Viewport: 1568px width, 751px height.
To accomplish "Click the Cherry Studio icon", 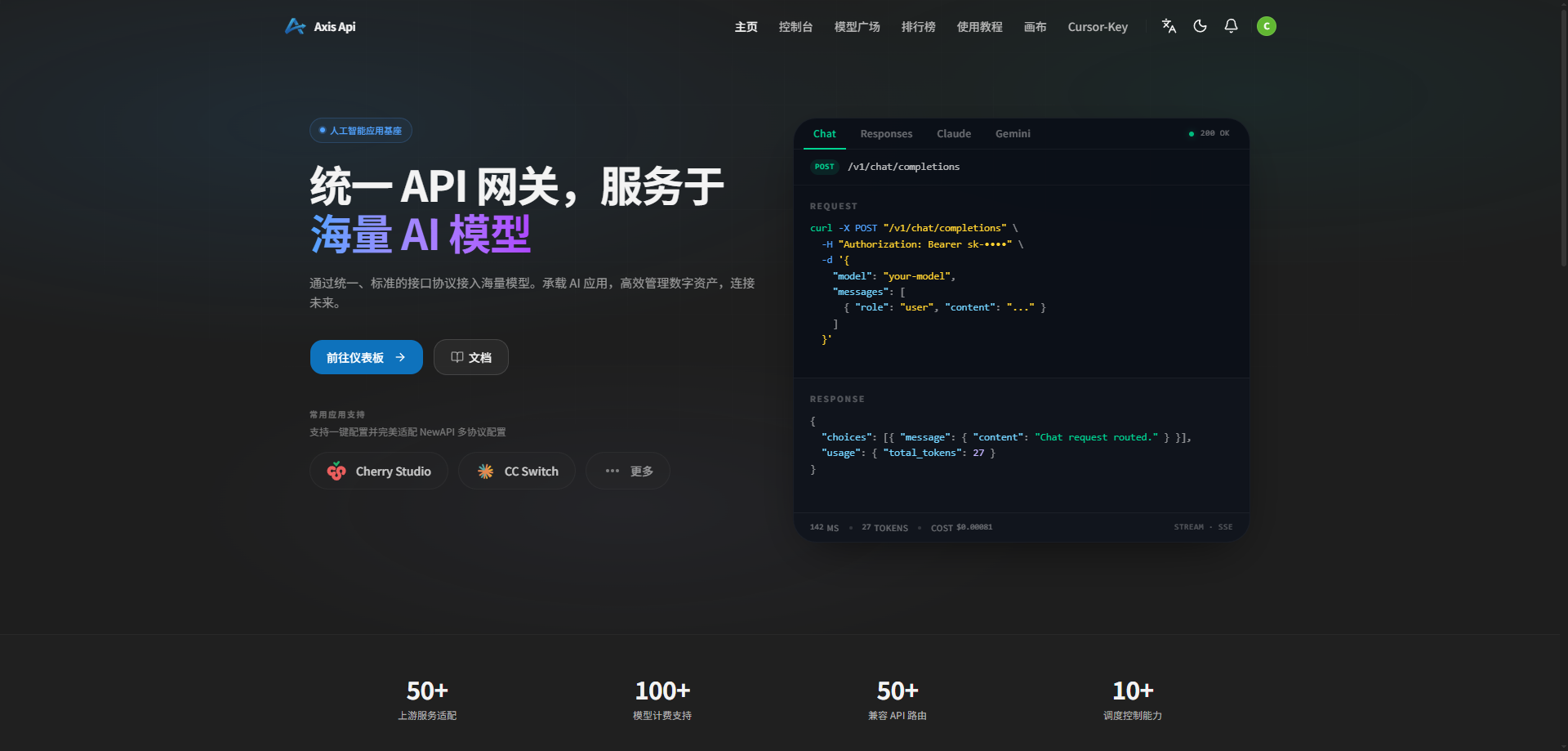I will click(336, 472).
